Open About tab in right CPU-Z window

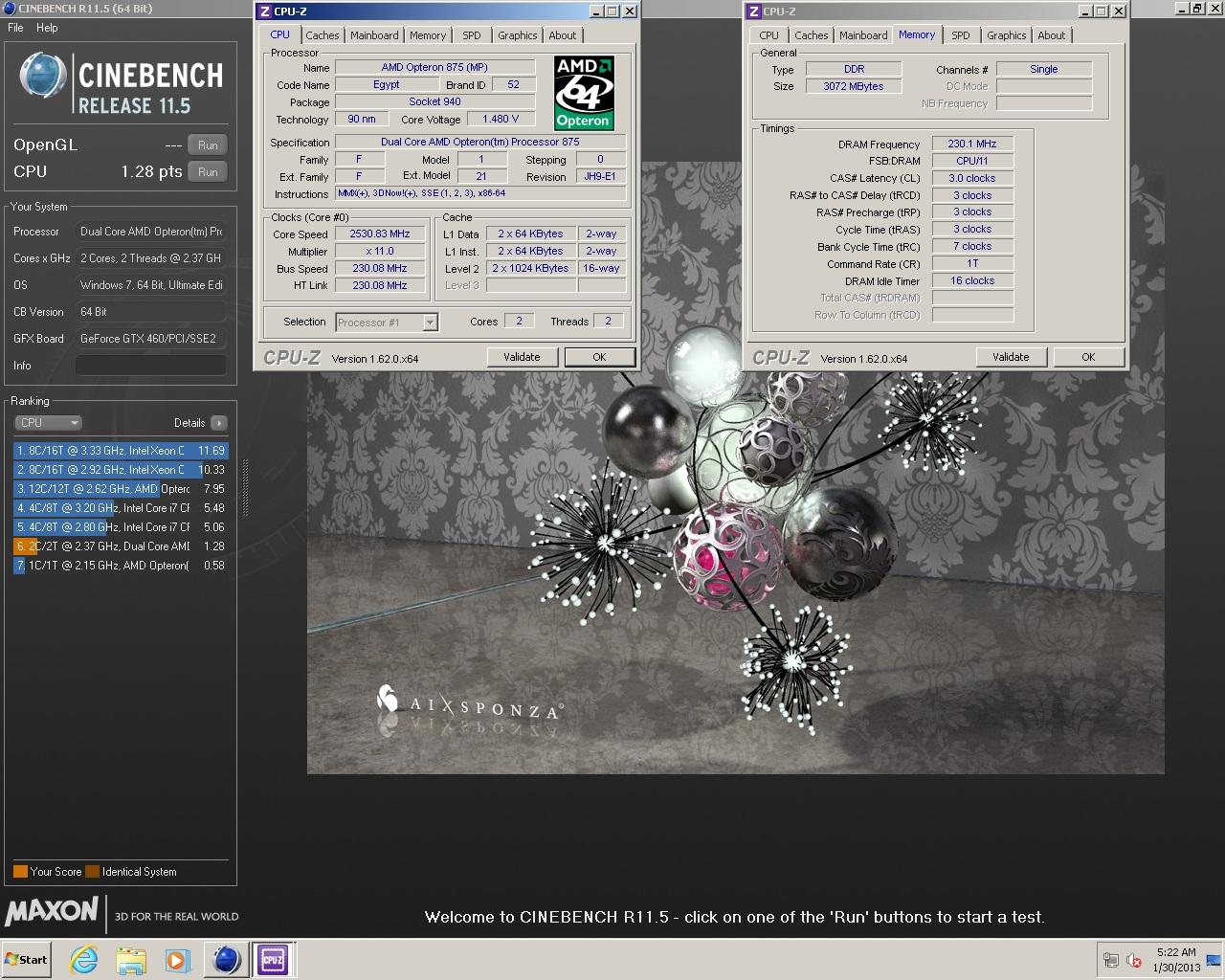(x=1052, y=35)
